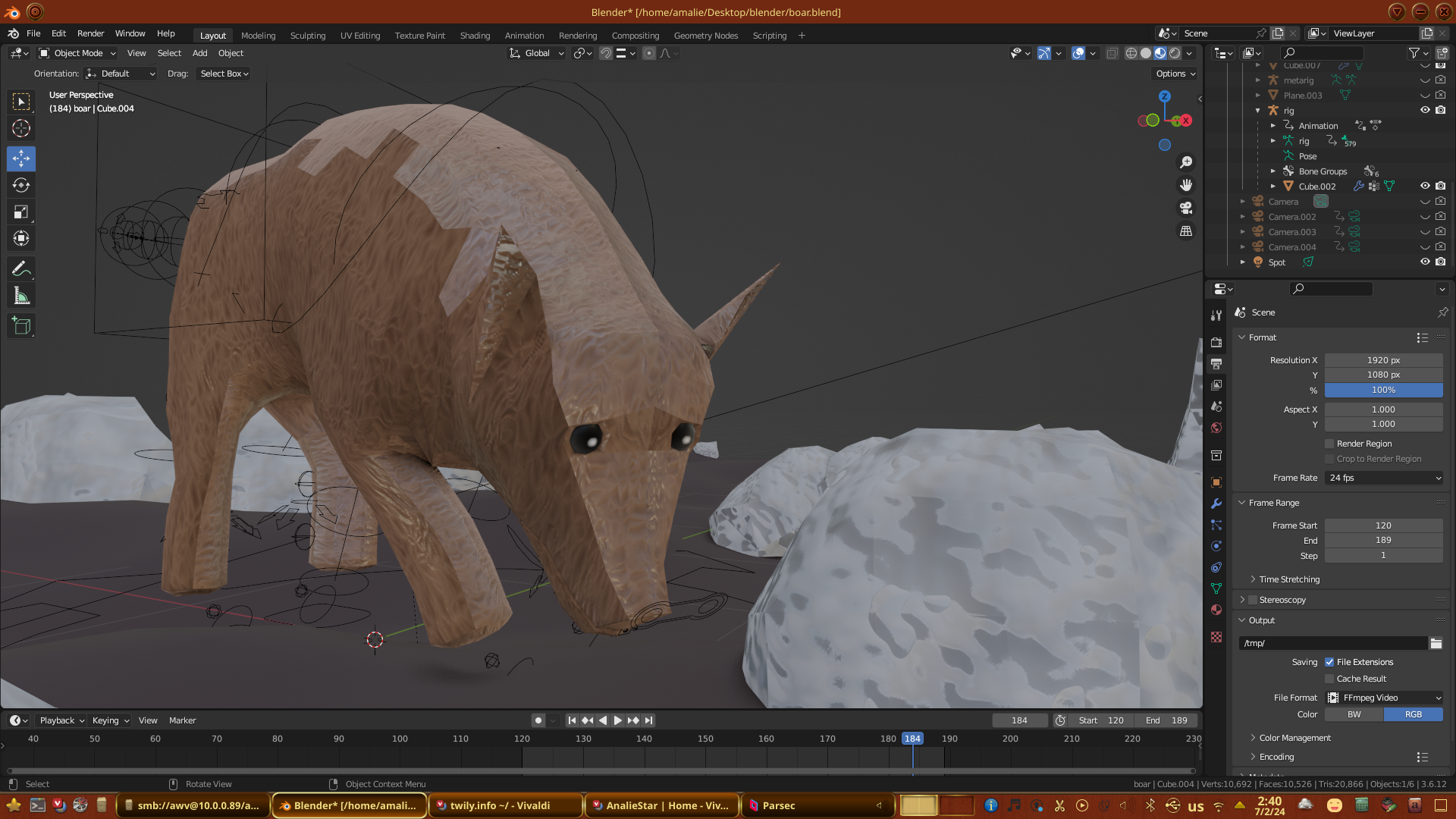Click the output folder browse icon
This screenshot has width=1456, height=819.
click(1436, 643)
